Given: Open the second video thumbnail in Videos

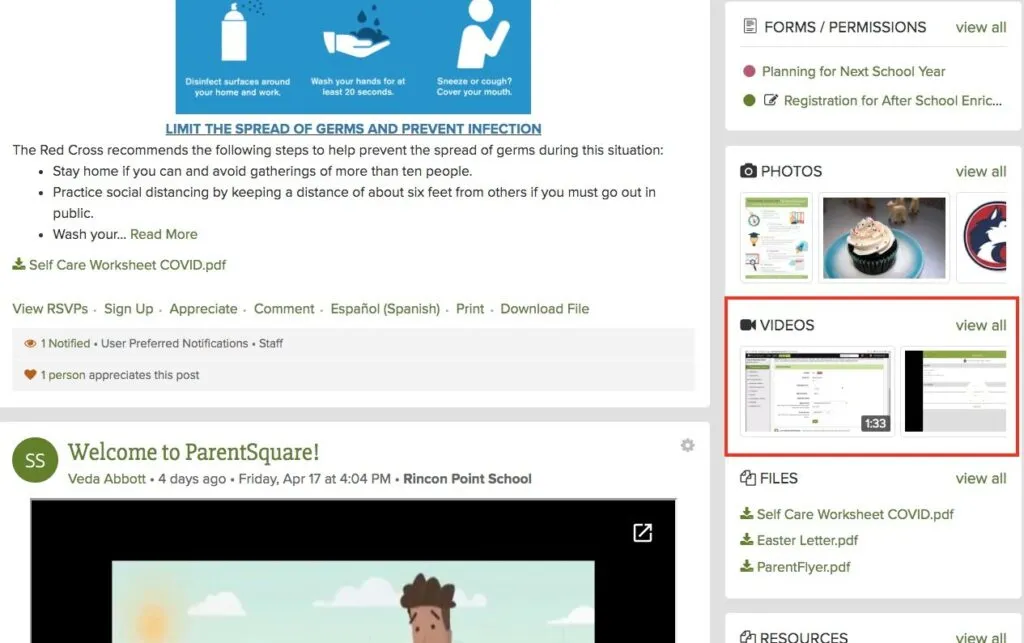Looking at the screenshot, I should point(953,391).
